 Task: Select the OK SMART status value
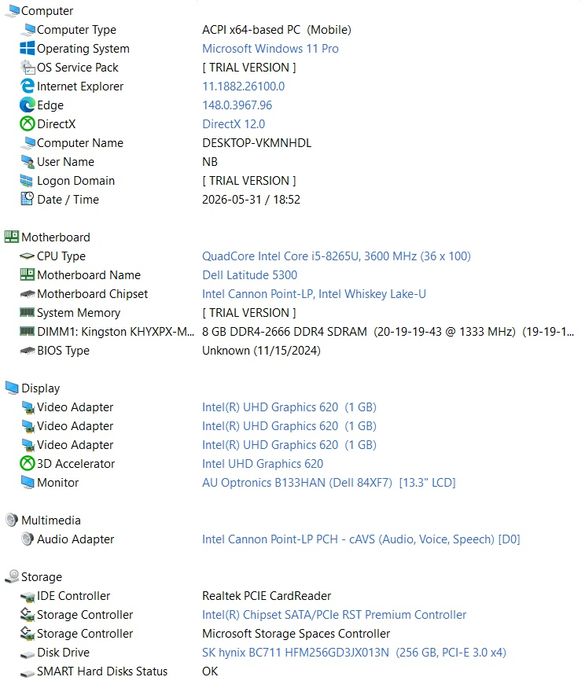click(x=210, y=671)
